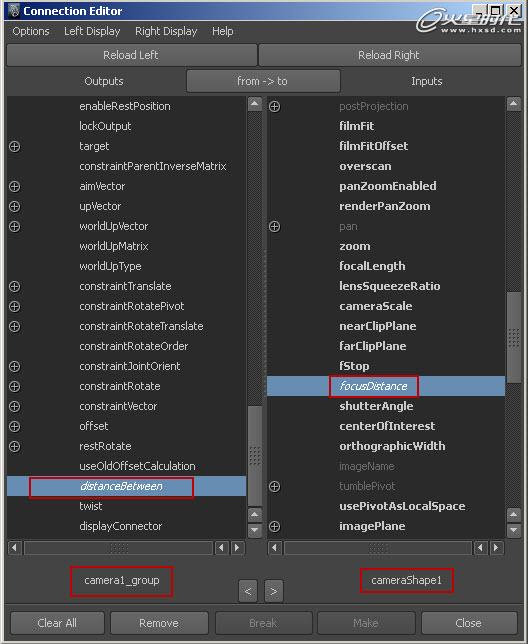Click Outputs horizontal scroll far-left arrow
The image size is (528, 644).
coord(15,547)
